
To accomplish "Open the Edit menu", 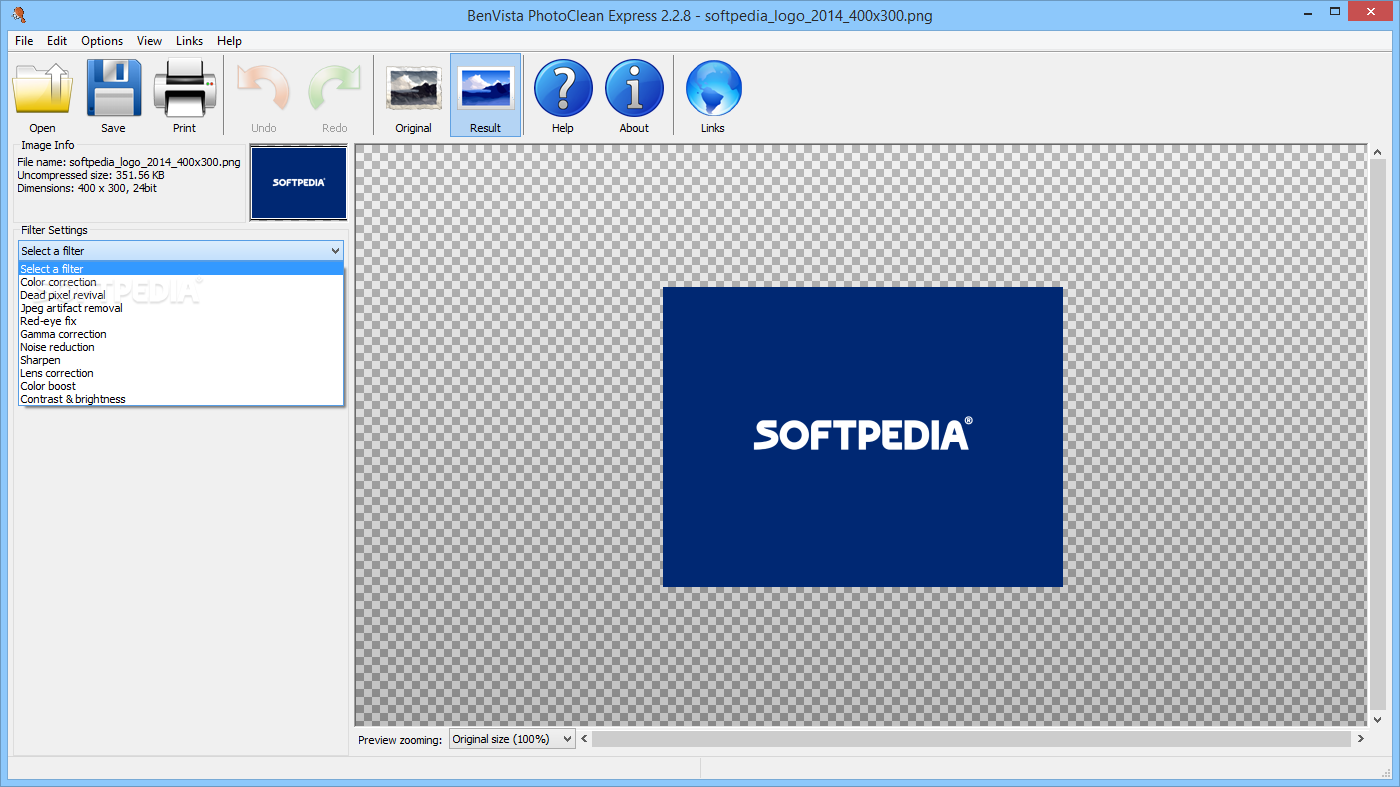I will pyautogui.click(x=57, y=41).
